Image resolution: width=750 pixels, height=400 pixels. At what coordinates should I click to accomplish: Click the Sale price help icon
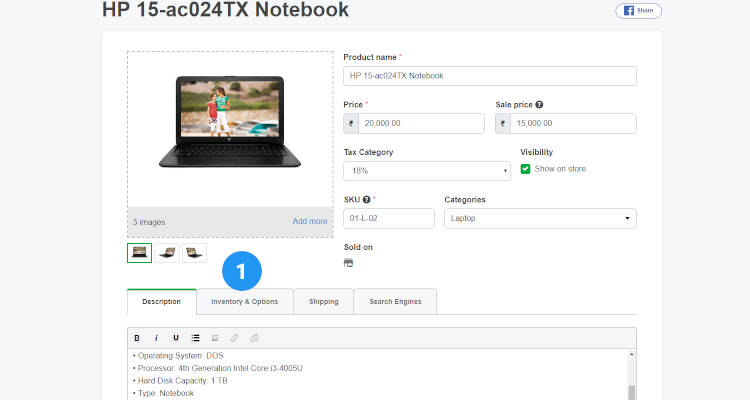[x=539, y=104]
